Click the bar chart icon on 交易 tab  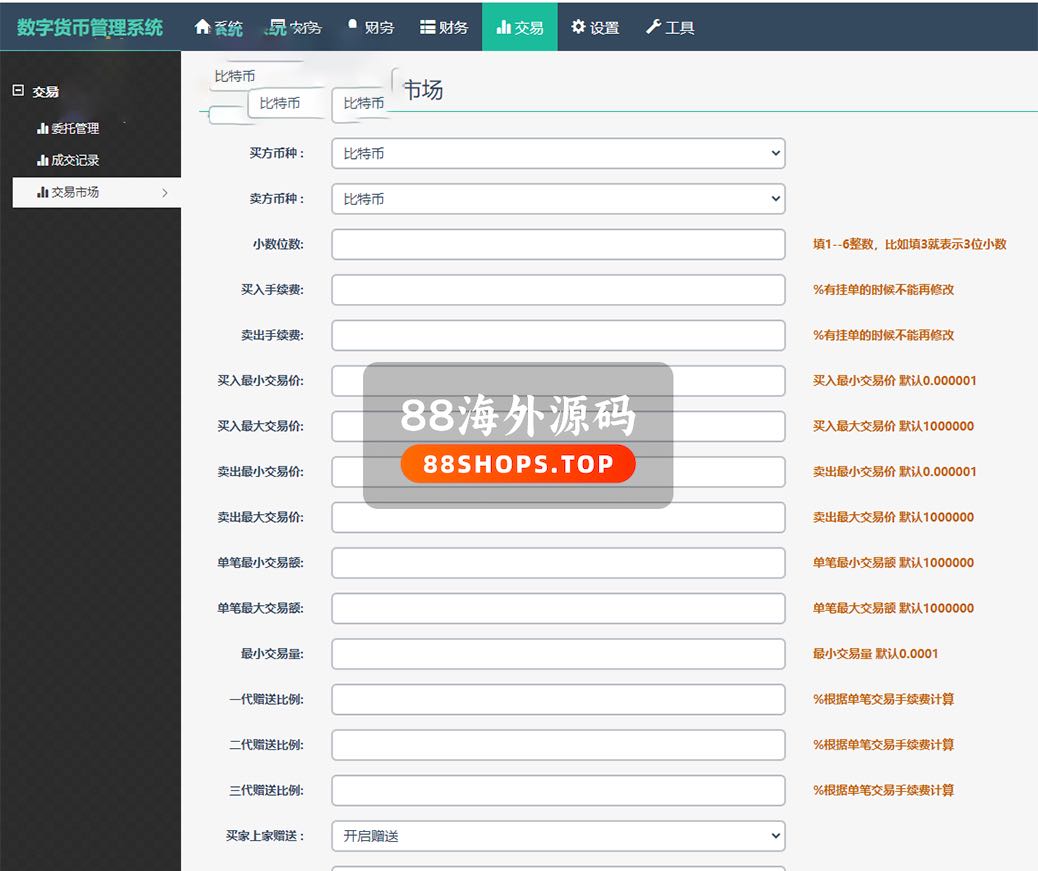click(503, 27)
